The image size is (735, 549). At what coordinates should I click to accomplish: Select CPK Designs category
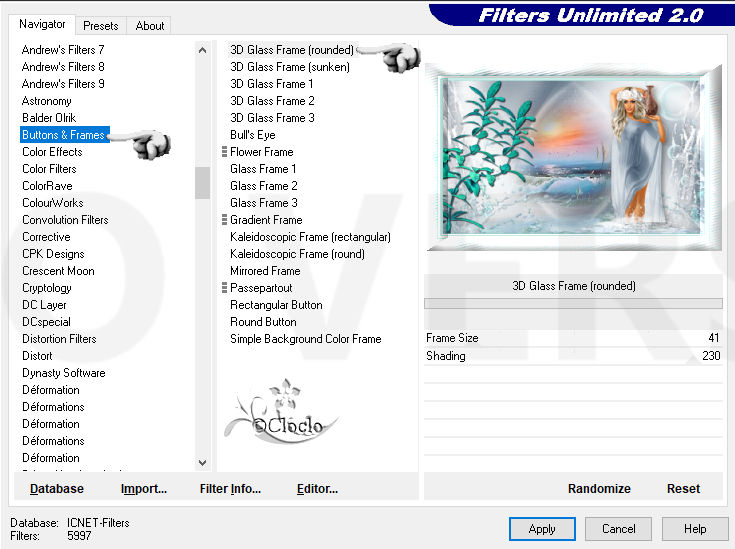click(53, 254)
